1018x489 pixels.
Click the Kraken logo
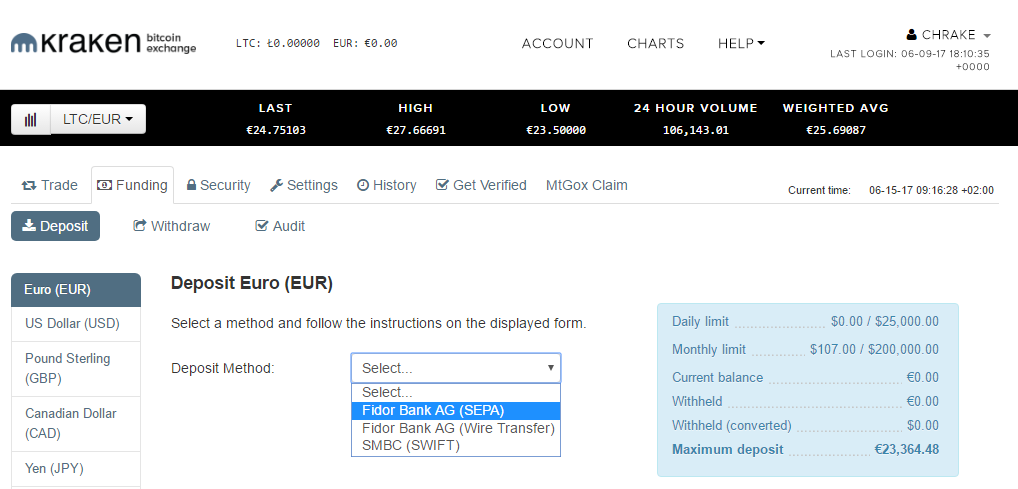pyautogui.click(x=103, y=43)
